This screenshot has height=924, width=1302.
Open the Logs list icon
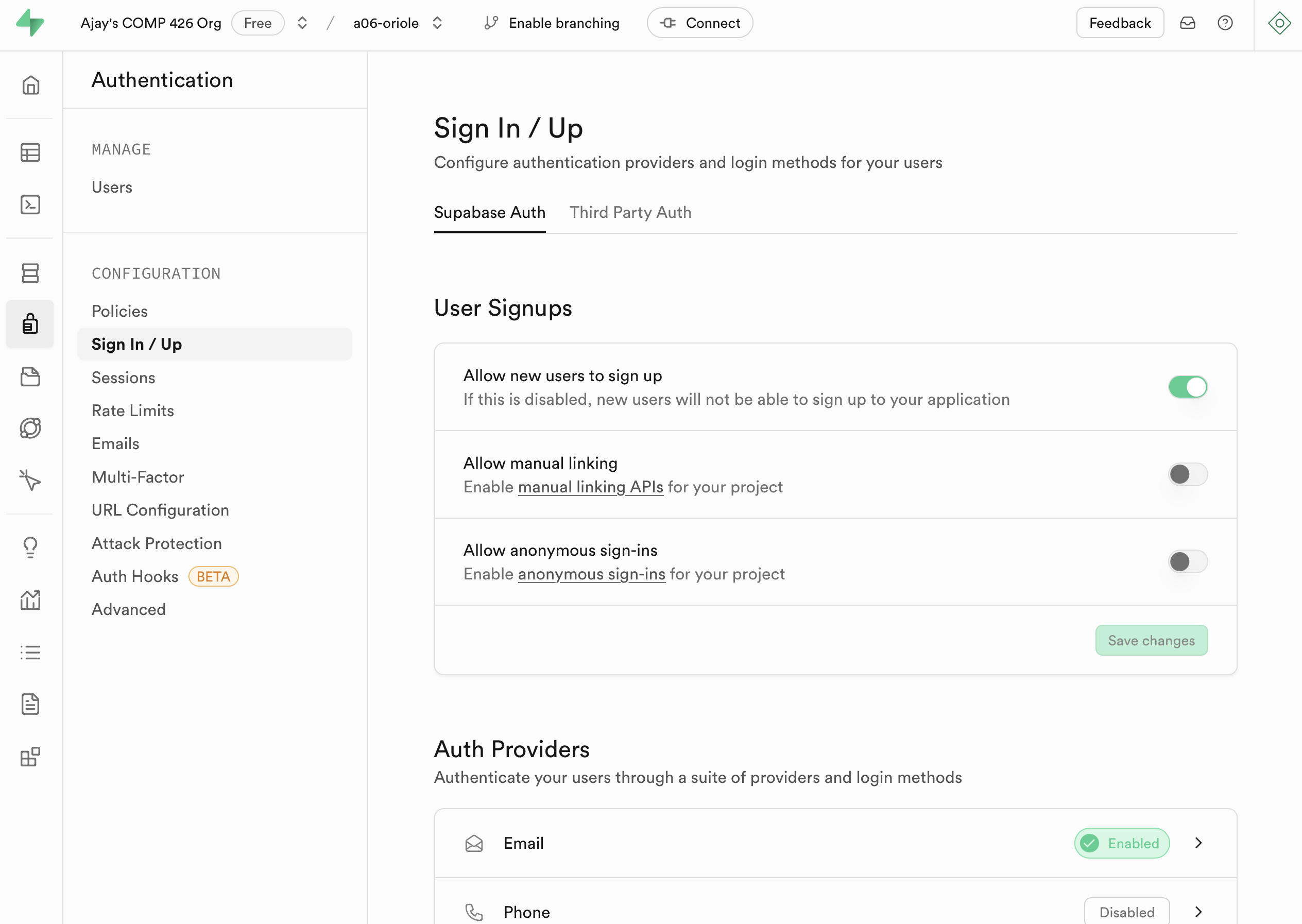coord(31,652)
